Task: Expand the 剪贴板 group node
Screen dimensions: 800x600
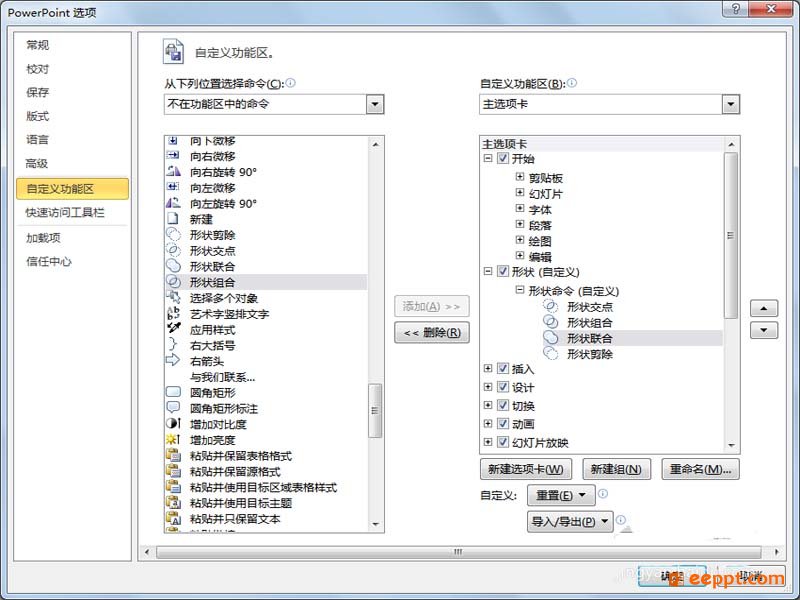Action: click(x=519, y=177)
